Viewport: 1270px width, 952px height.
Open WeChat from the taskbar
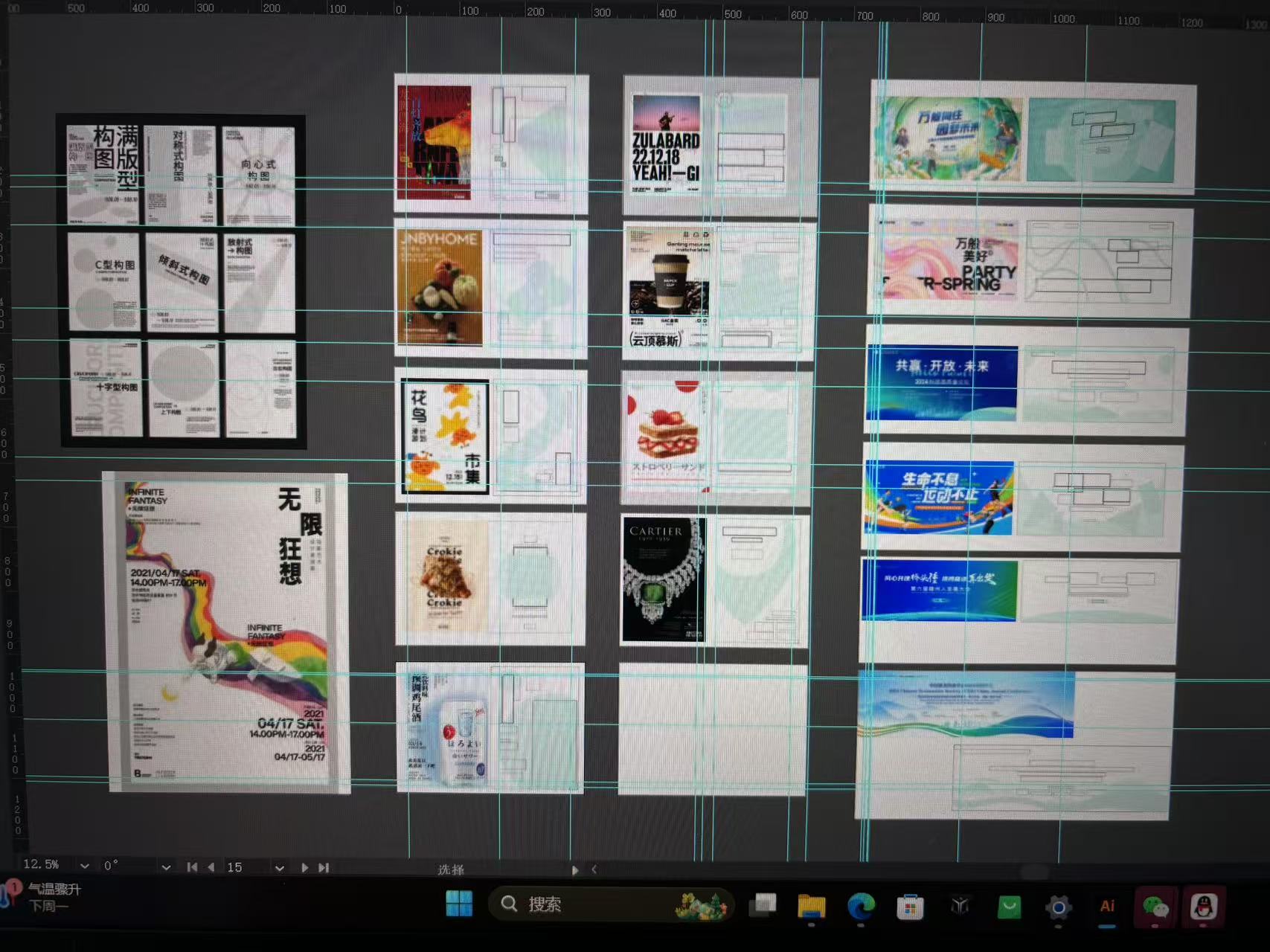coord(1155,907)
